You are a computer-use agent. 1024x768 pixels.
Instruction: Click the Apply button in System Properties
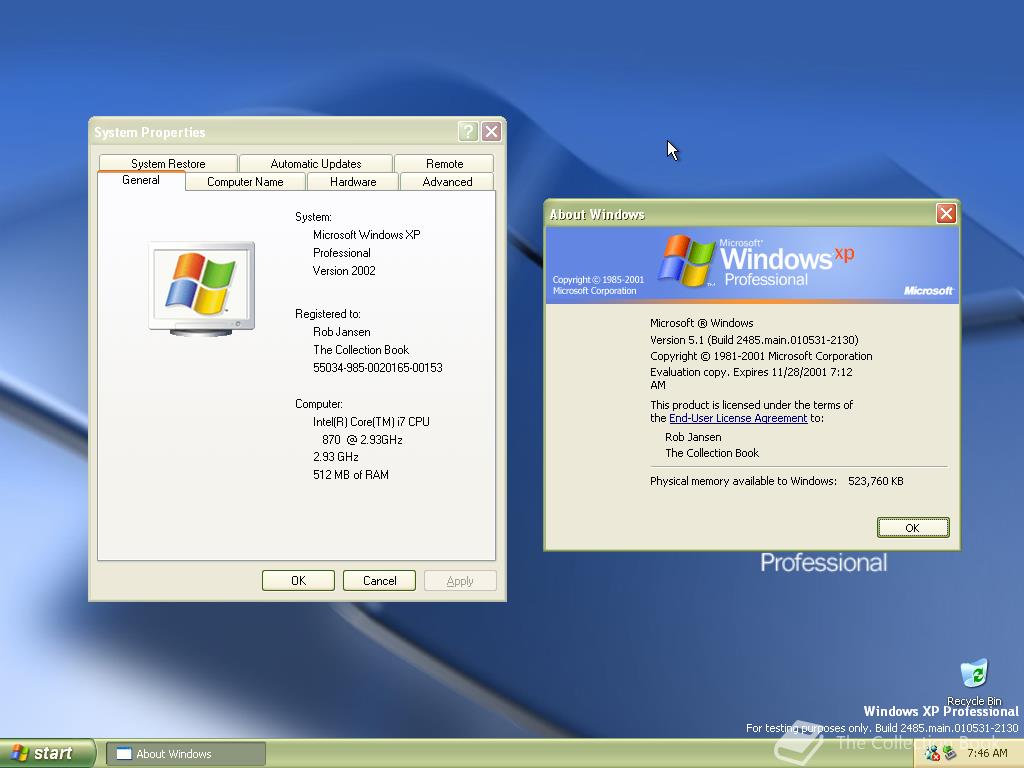point(460,581)
